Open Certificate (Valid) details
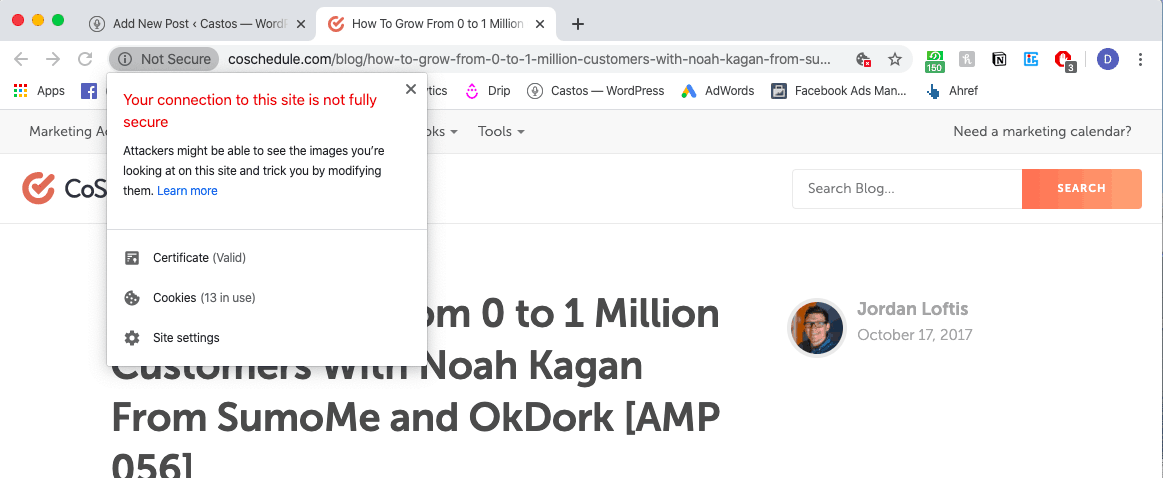Viewport: 1163px width, 478px height. (199, 258)
